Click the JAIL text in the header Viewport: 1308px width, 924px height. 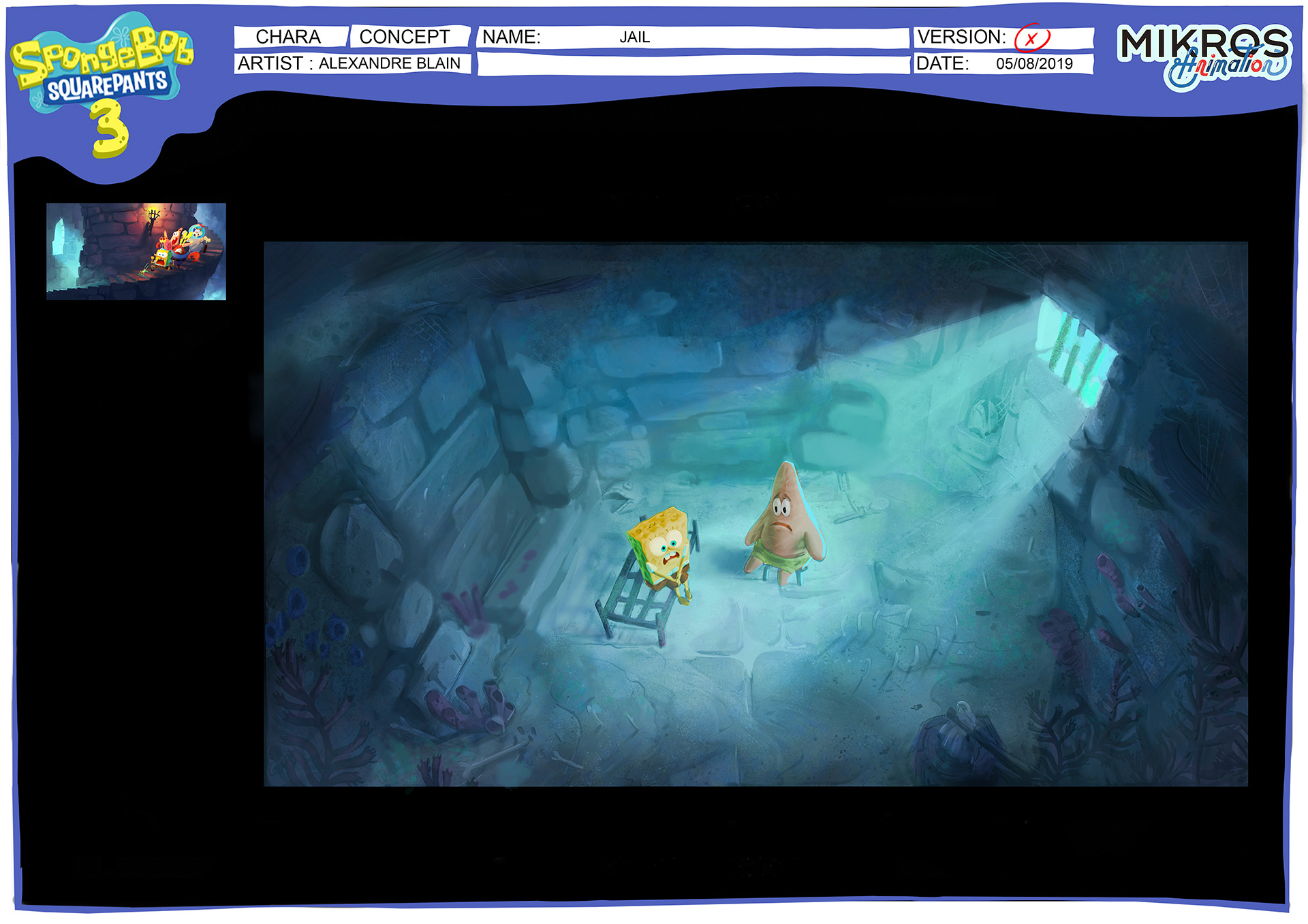click(634, 37)
